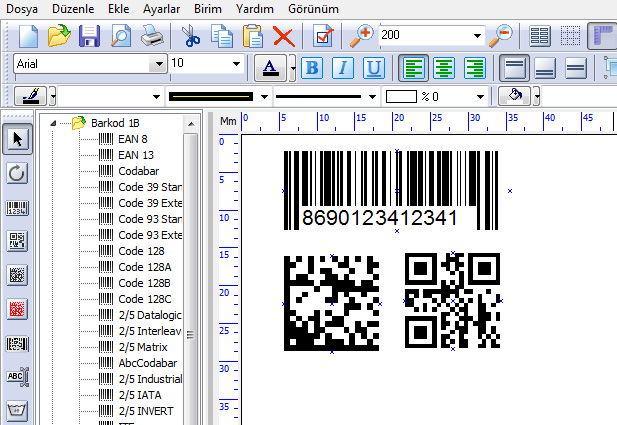Copy with the two-pages icon
The width and height of the screenshot is (617, 425).
pos(222,36)
